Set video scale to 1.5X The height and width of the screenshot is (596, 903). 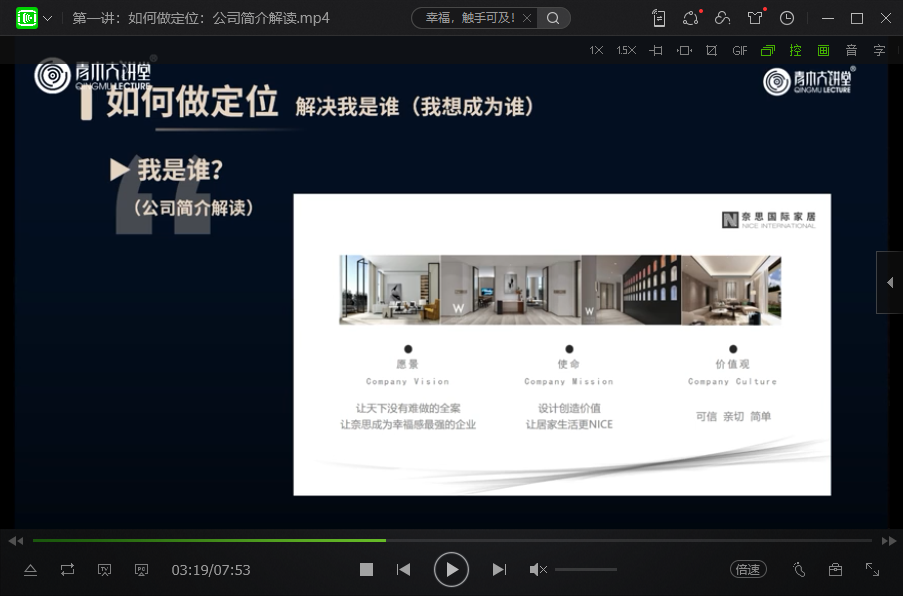click(626, 51)
